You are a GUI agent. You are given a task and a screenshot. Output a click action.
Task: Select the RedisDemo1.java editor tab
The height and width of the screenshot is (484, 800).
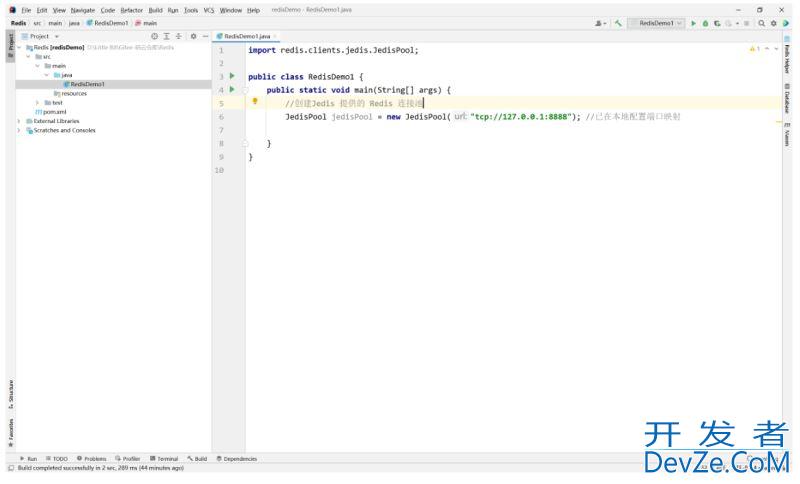click(x=246, y=36)
